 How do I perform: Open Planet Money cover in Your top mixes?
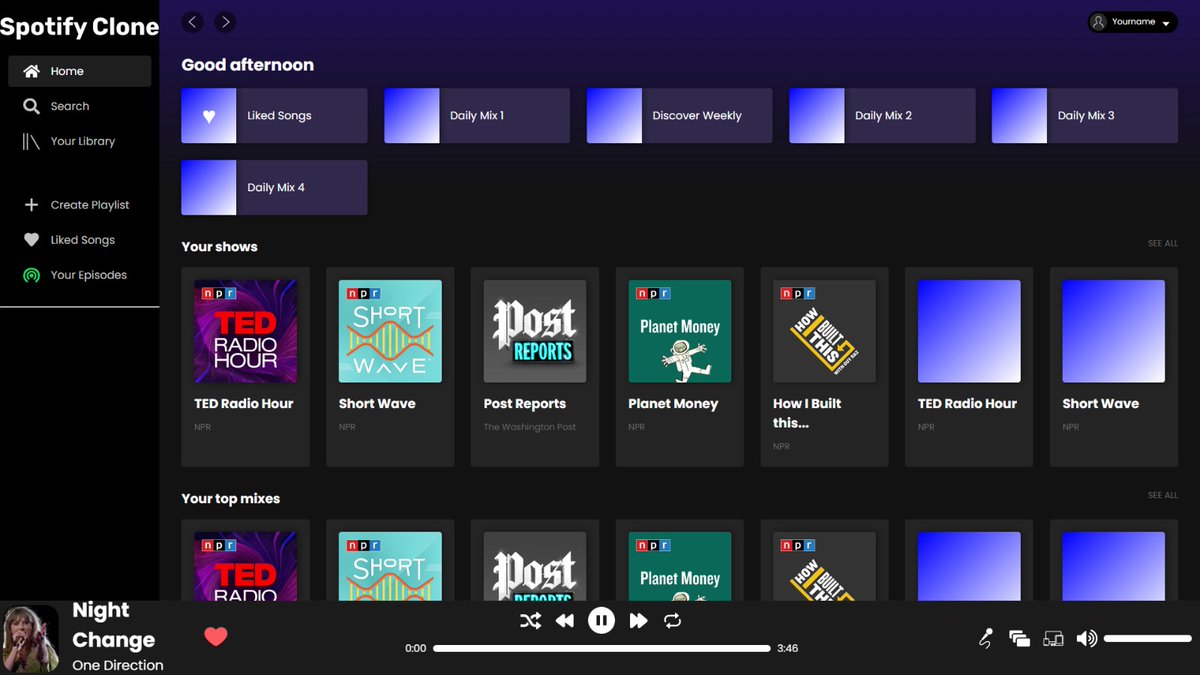coord(680,566)
